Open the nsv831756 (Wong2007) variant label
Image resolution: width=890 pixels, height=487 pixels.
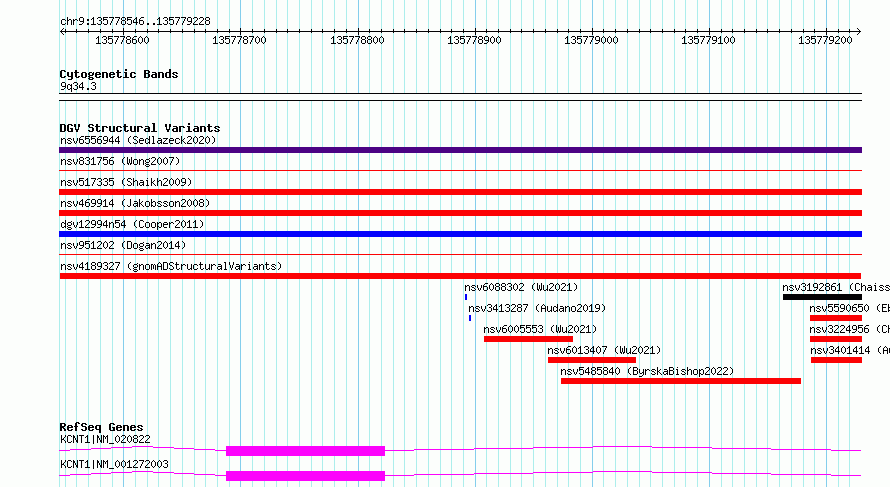pyautogui.click(x=120, y=161)
